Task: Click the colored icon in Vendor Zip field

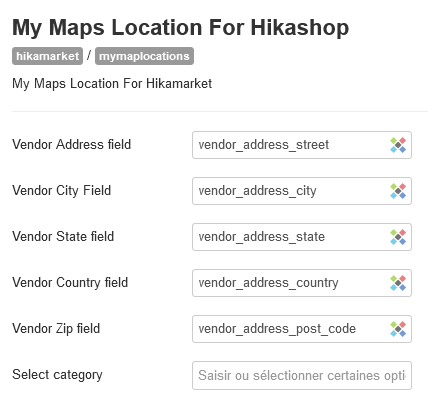Action: coord(398,329)
